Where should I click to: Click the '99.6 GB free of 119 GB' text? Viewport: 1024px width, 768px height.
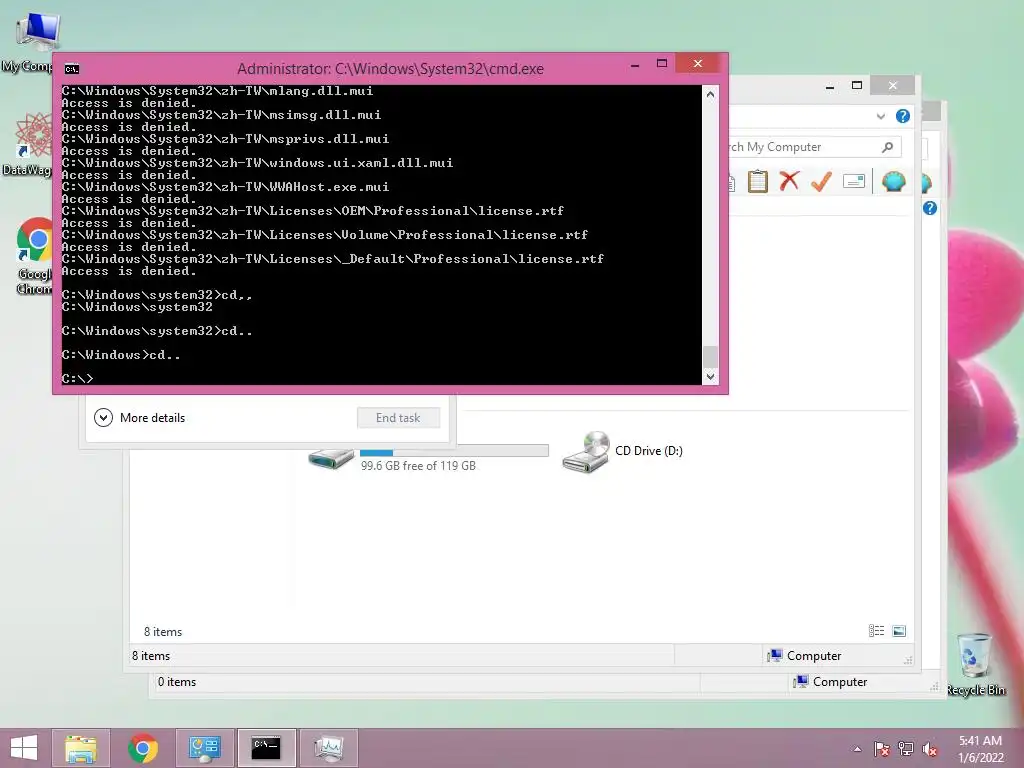(418, 466)
